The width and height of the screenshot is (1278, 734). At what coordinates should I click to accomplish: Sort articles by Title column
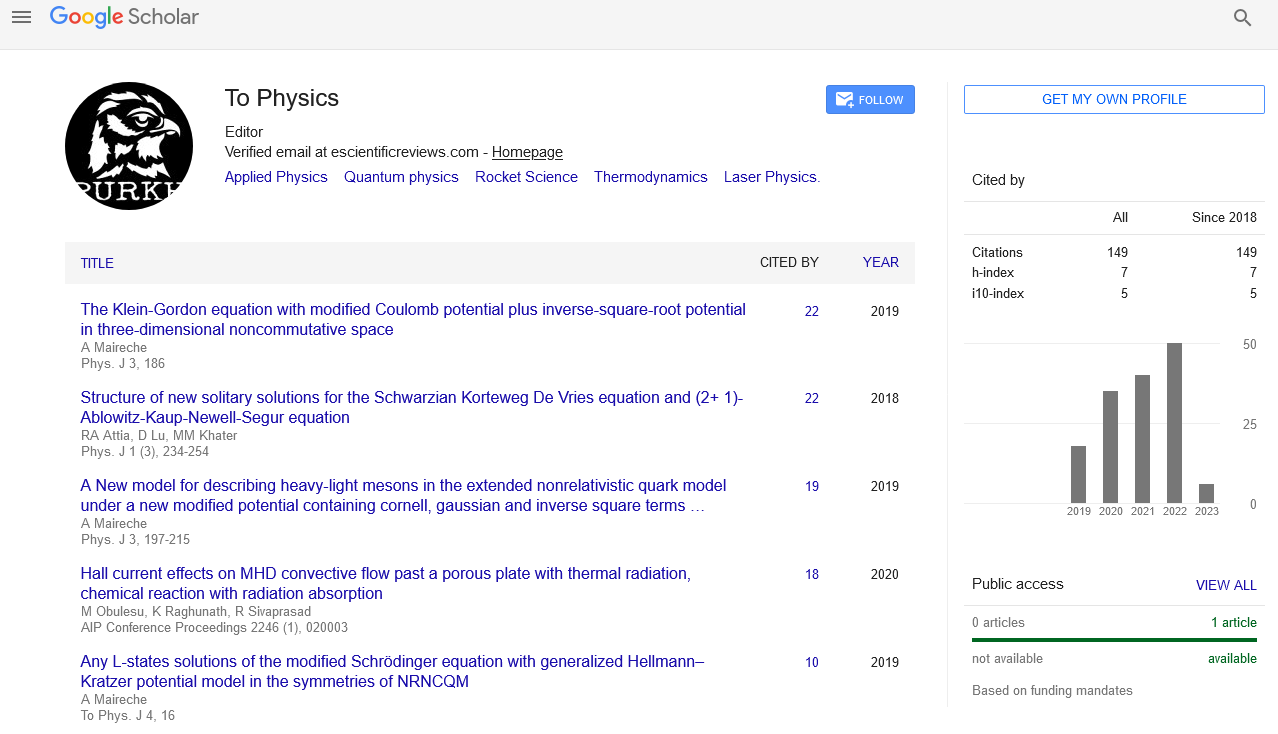tap(97, 263)
